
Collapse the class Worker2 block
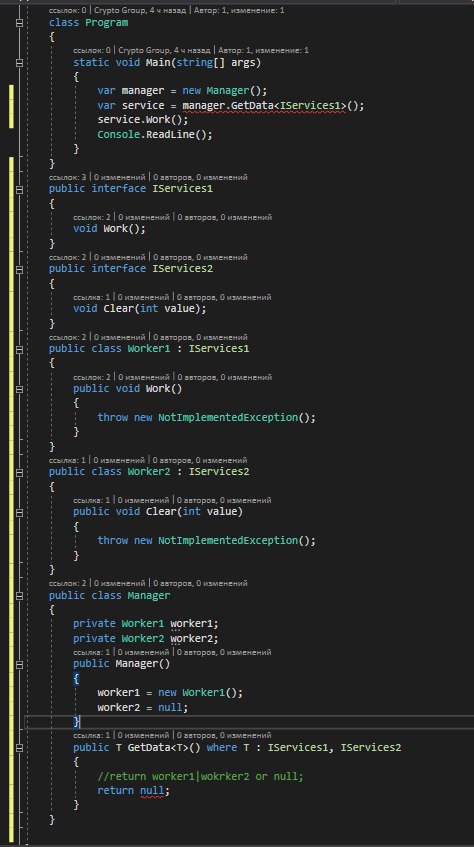pos(19,472)
